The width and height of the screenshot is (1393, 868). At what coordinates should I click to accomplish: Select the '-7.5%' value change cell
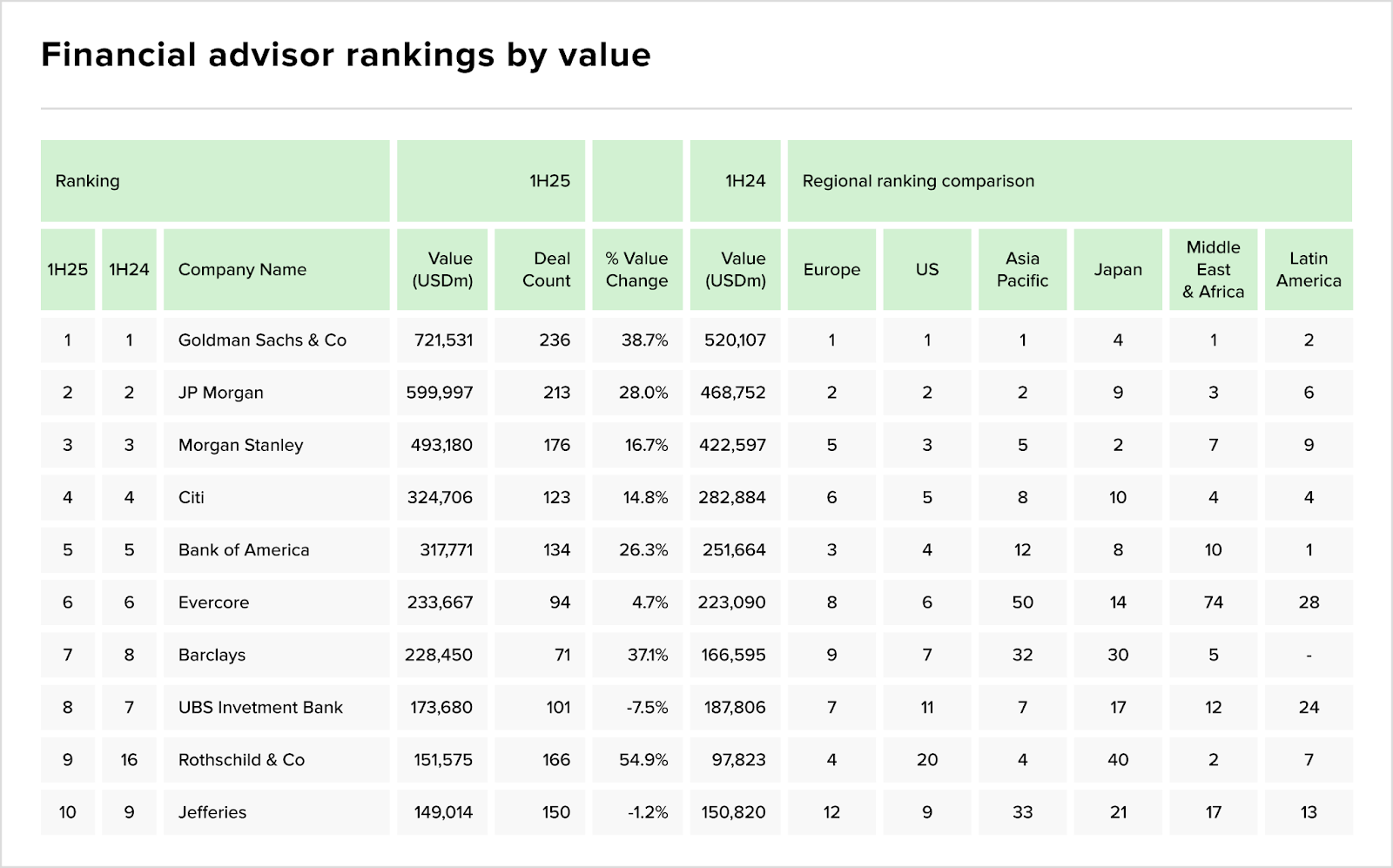coord(637,707)
